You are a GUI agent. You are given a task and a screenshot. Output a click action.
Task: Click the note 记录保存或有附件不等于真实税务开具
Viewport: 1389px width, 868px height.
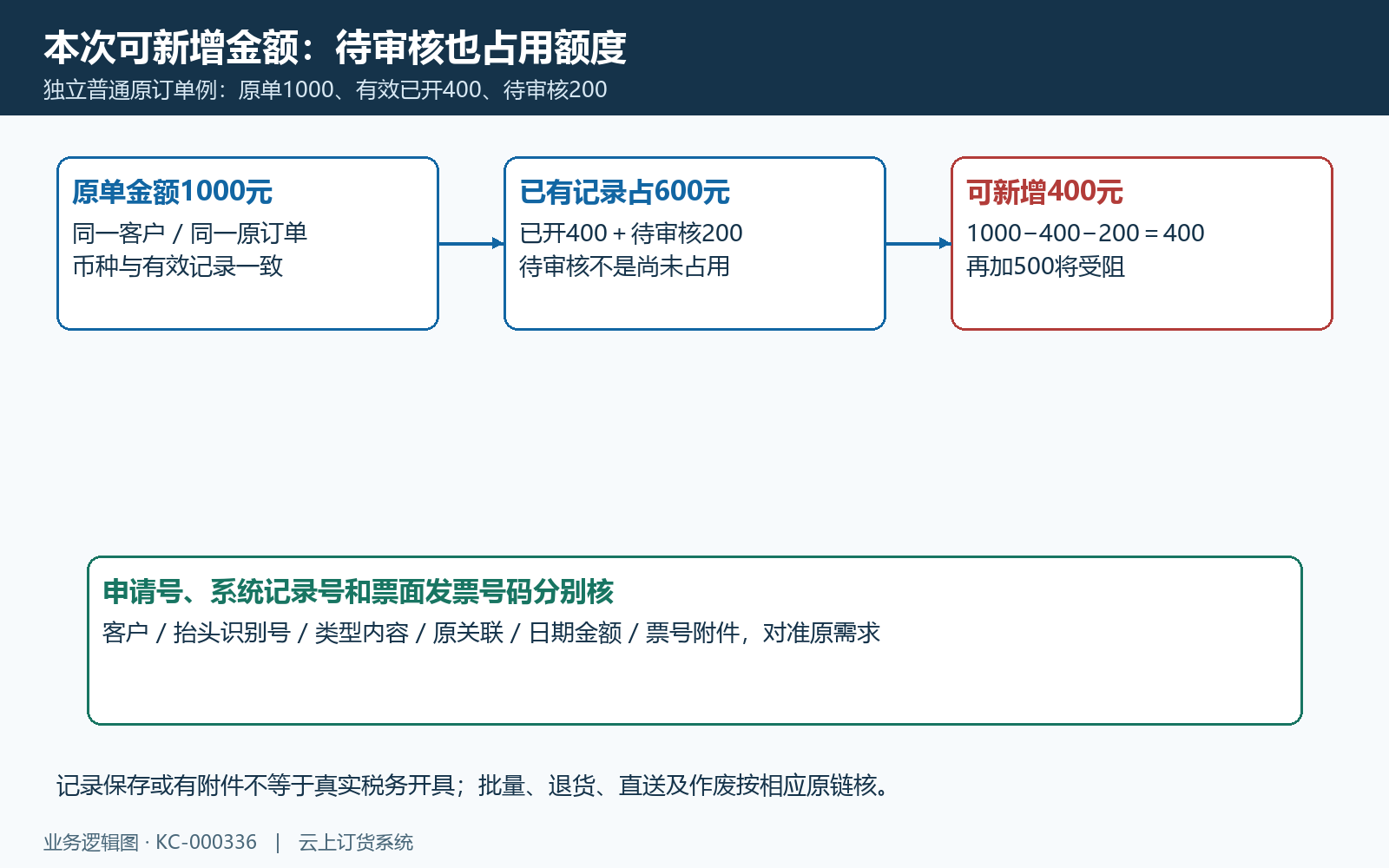point(256,786)
